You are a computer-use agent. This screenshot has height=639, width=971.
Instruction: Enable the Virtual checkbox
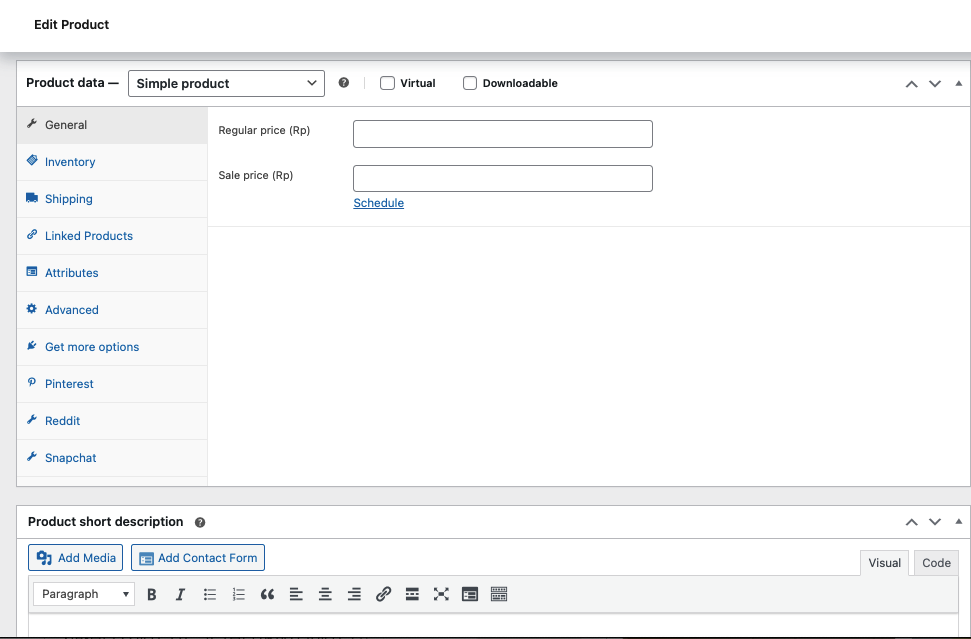click(x=387, y=83)
